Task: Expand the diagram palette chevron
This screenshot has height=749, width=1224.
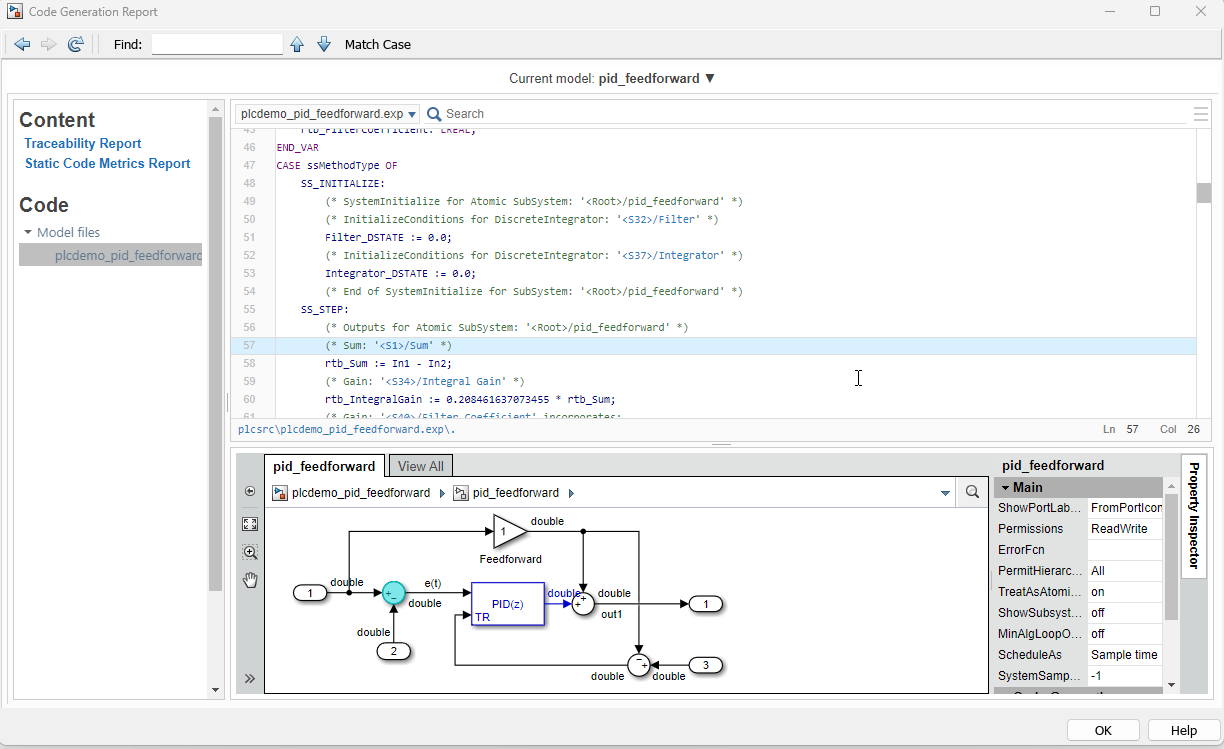Action: pos(250,679)
